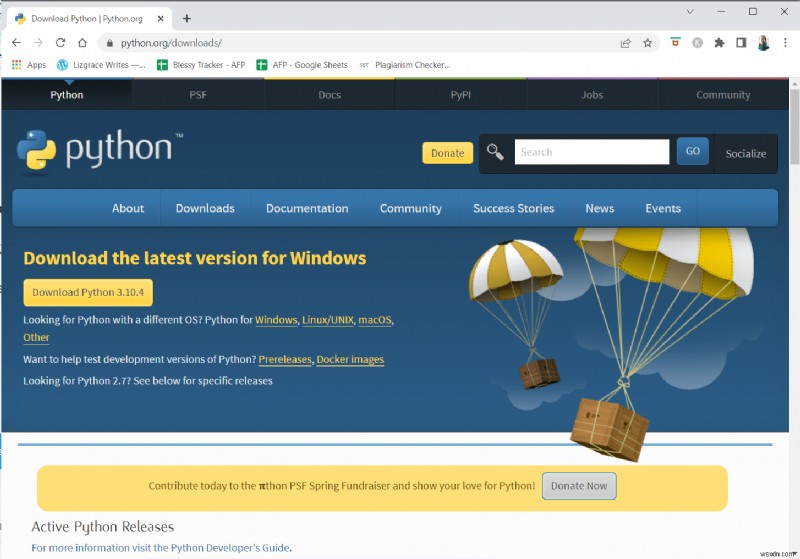Click the browser Back arrow

coord(16,43)
